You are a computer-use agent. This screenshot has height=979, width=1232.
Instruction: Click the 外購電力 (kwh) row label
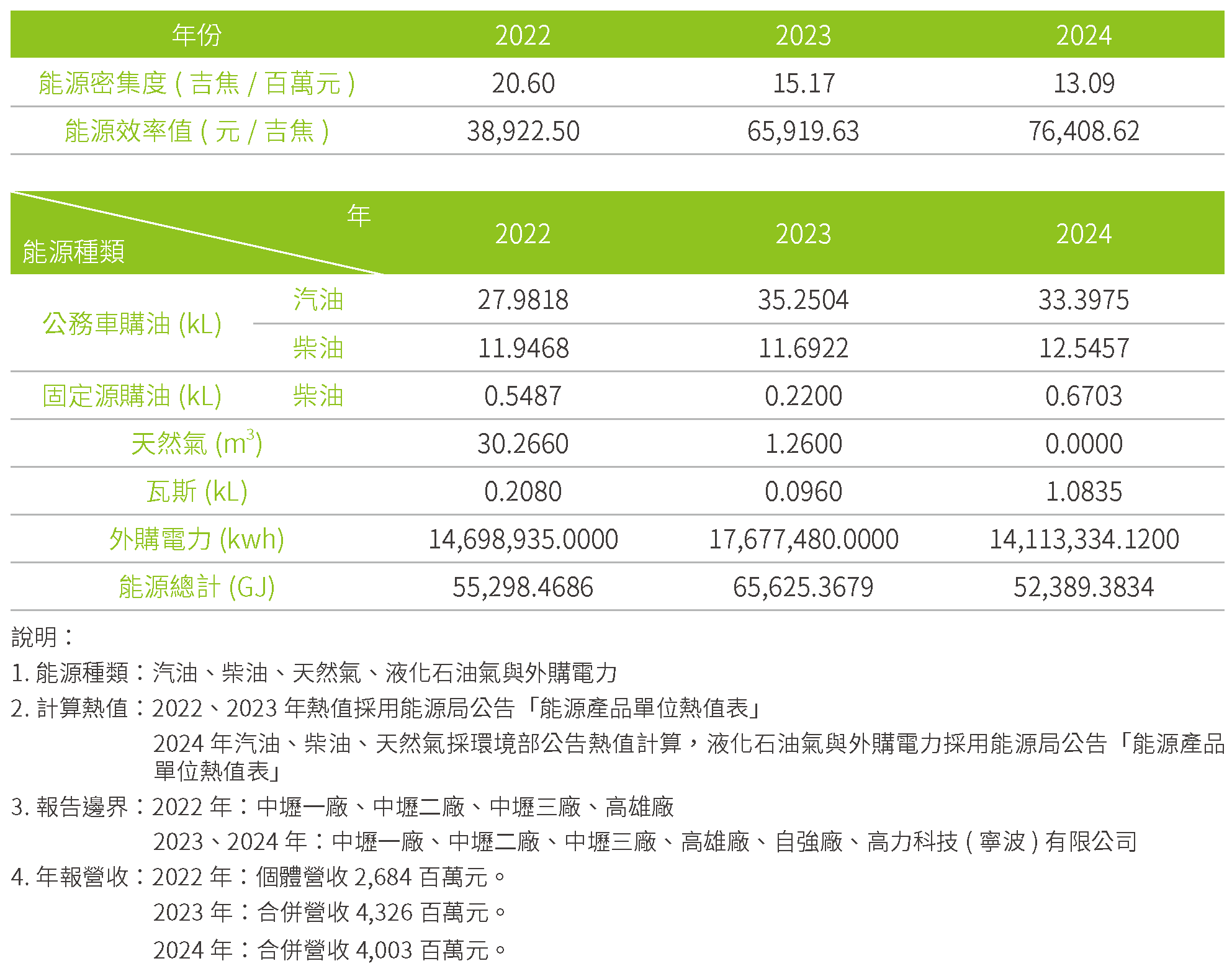197,539
